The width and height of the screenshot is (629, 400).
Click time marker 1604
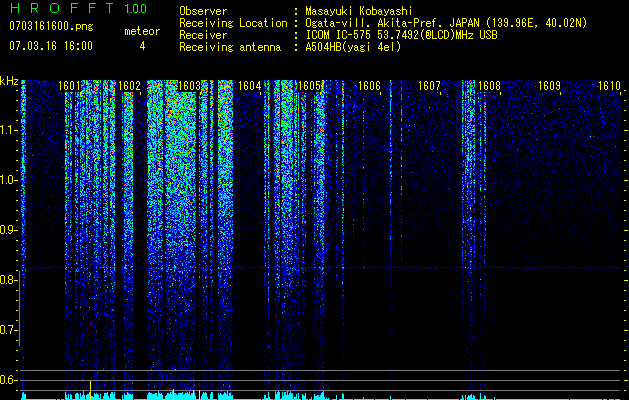click(250, 86)
